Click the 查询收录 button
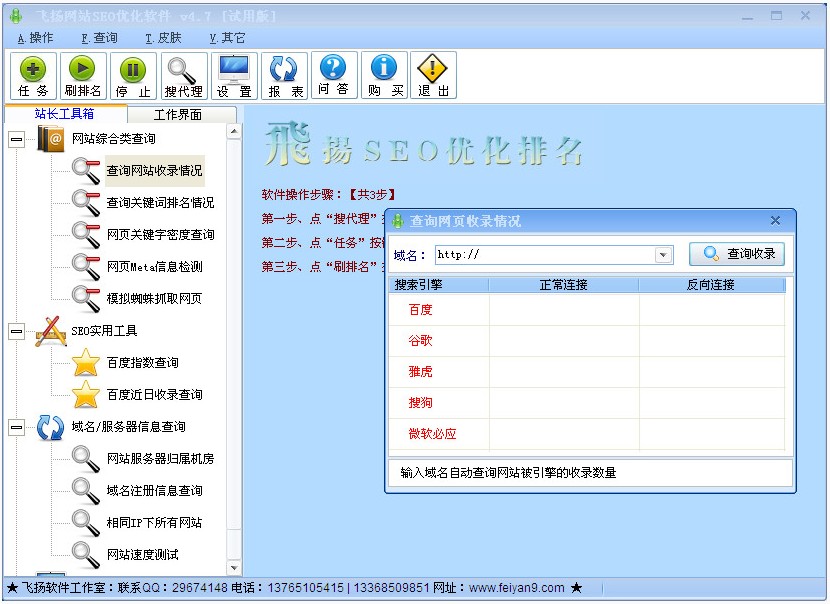 click(738, 254)
